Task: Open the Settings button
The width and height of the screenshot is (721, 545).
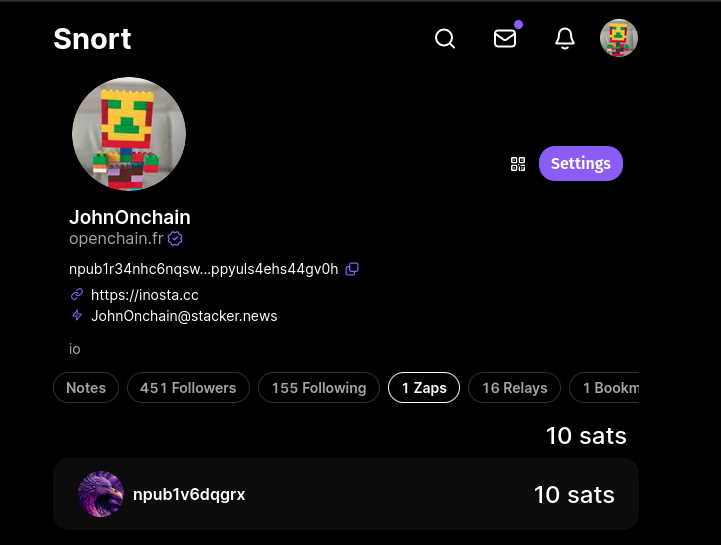Action: coord(580,164)
